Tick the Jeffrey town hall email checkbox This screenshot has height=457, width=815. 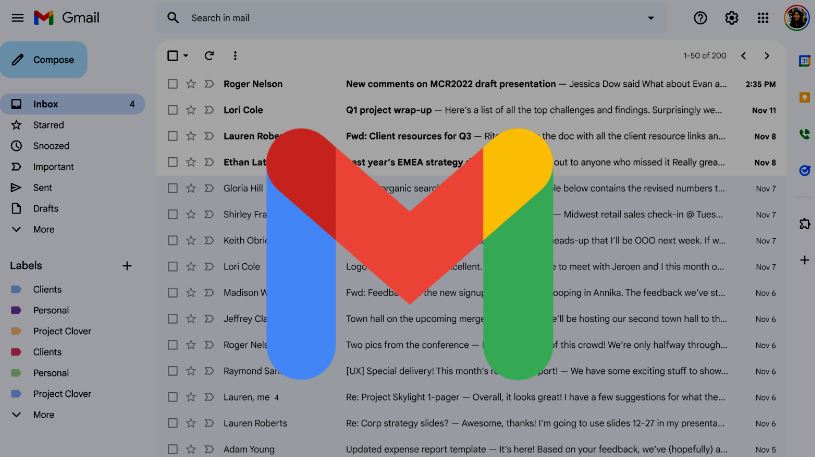tap(173, 319)
